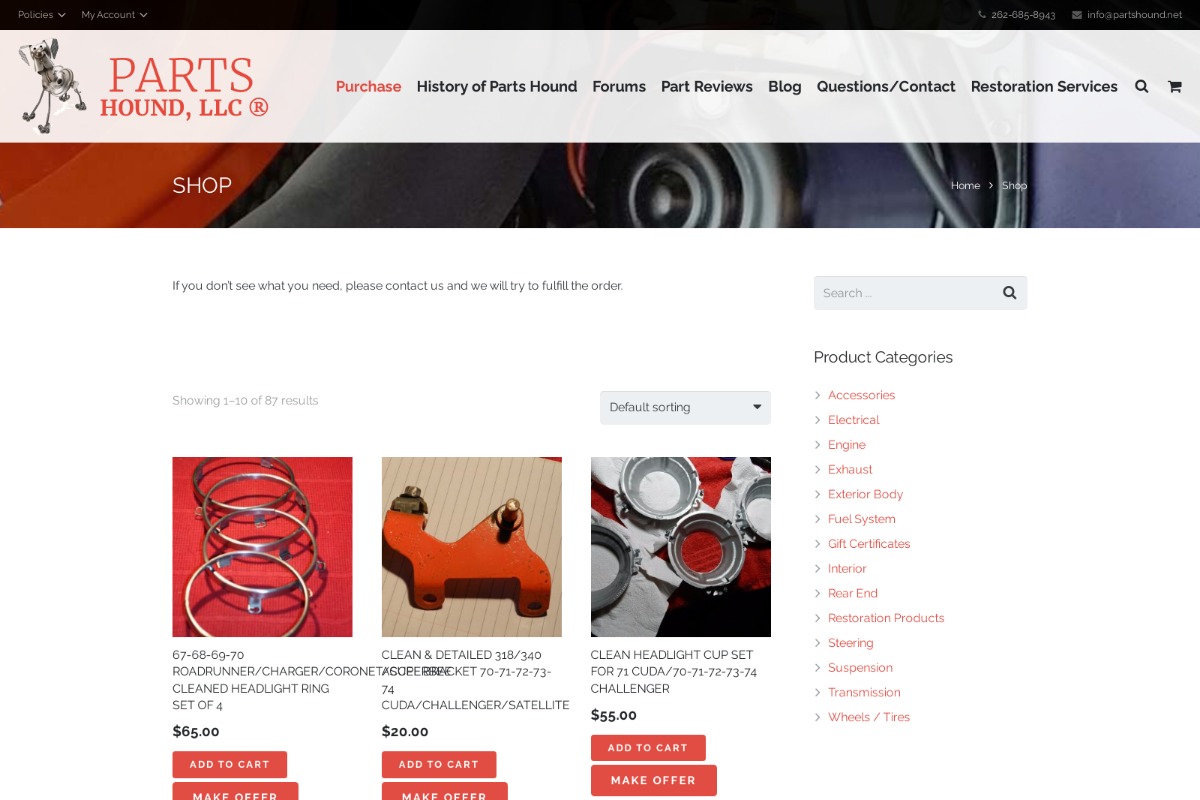Viewport: 1200px width, 800px height.
Task: Open the shopping cart icon
Action: 1174,86
